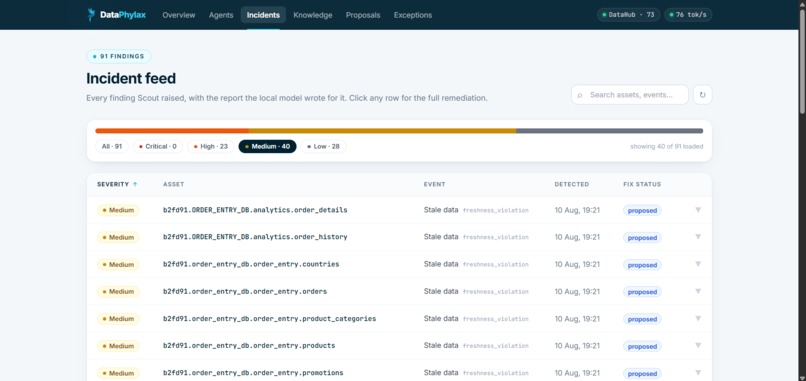
Task: Click Medium severity badge in order_history row
Action: [x=118, y=238]
